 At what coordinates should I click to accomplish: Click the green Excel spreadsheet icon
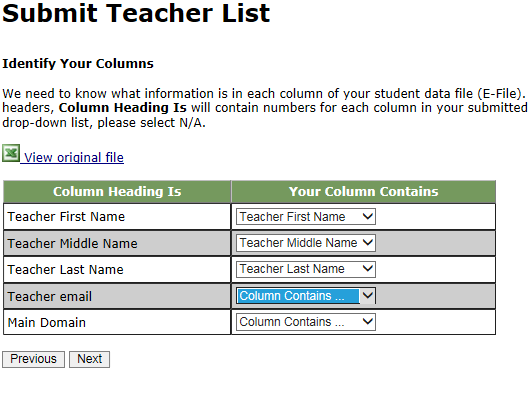[x=11, y=153]
